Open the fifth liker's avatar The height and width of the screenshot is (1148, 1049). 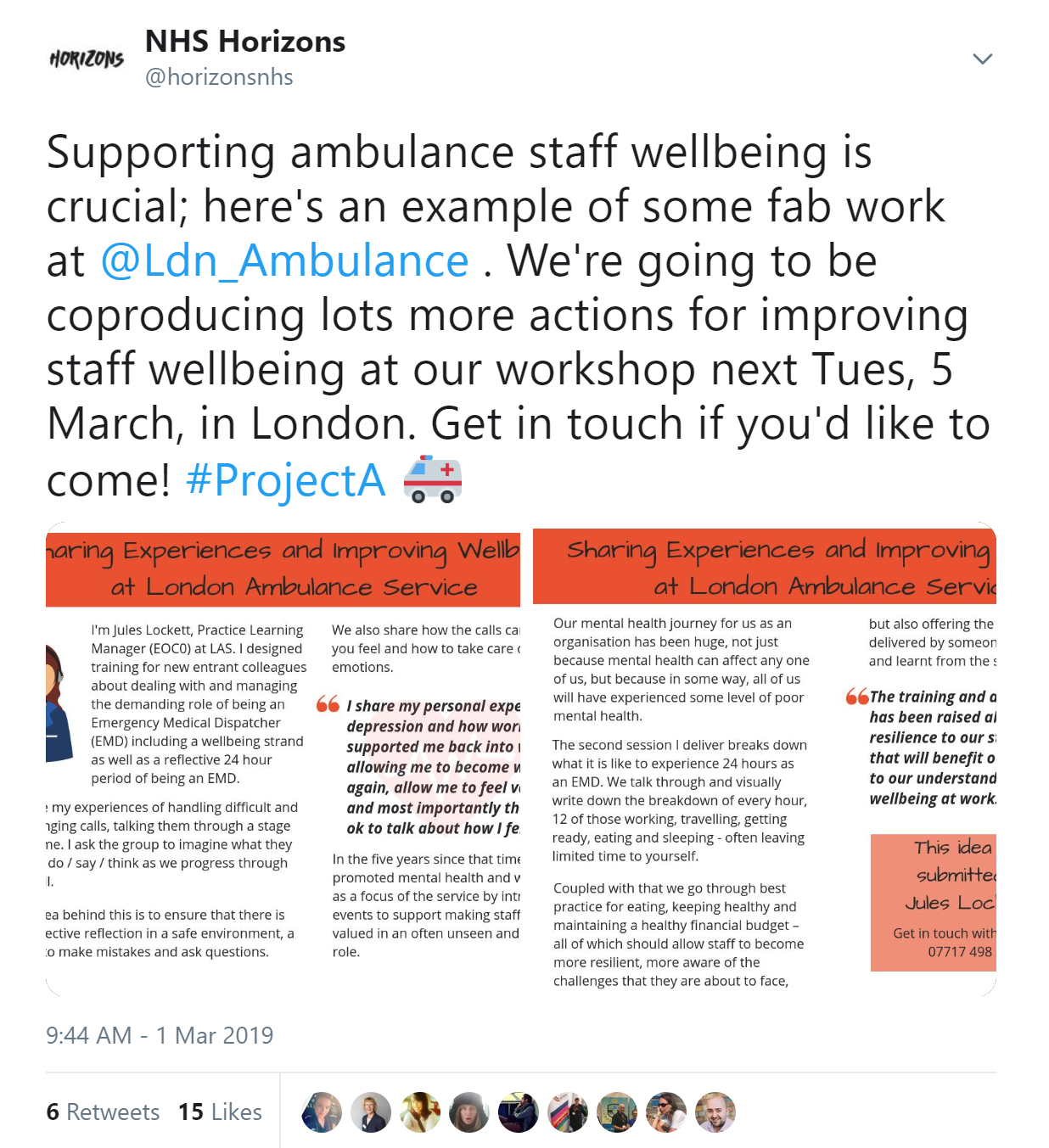pos(519,1112)
